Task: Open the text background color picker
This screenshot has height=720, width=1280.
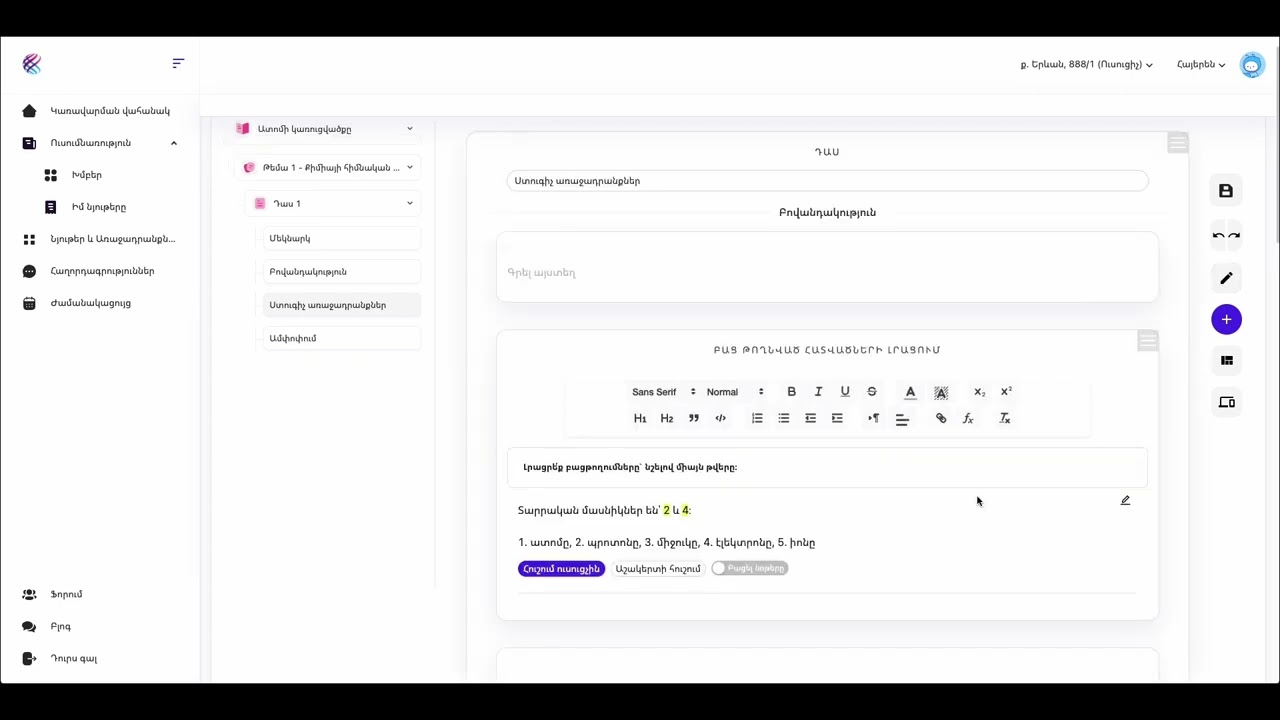Action: [x=941, y=392]
